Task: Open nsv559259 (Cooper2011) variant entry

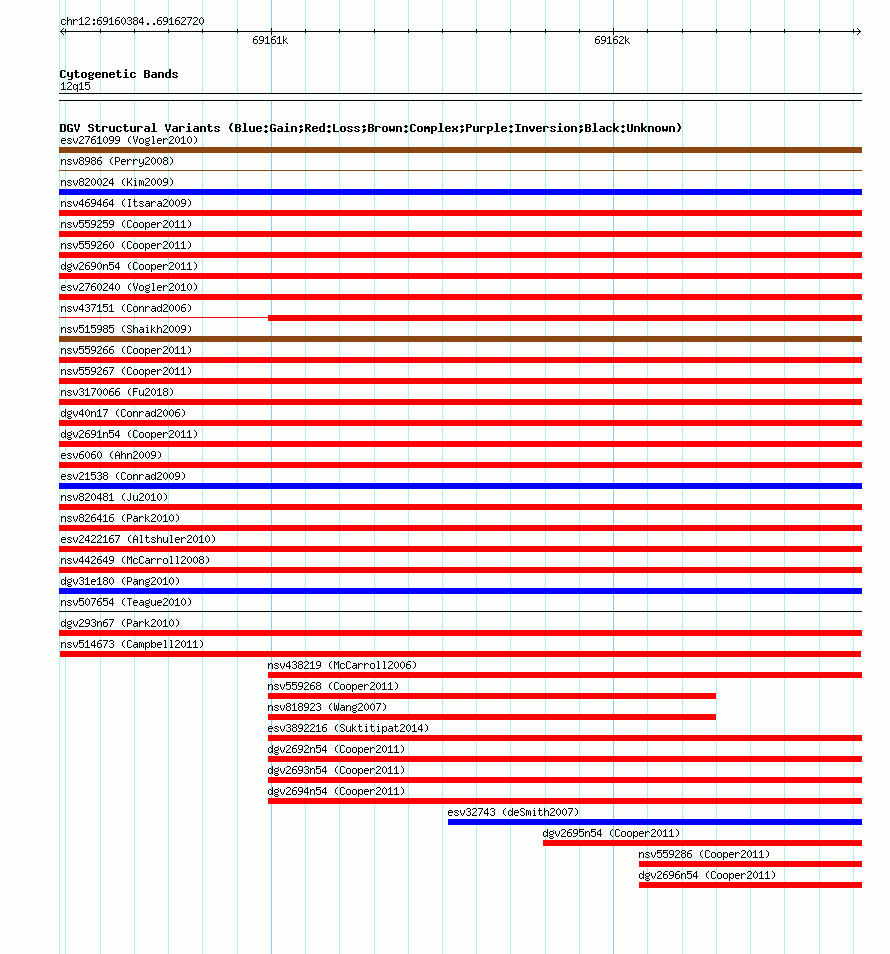Action: pos(126,225)
